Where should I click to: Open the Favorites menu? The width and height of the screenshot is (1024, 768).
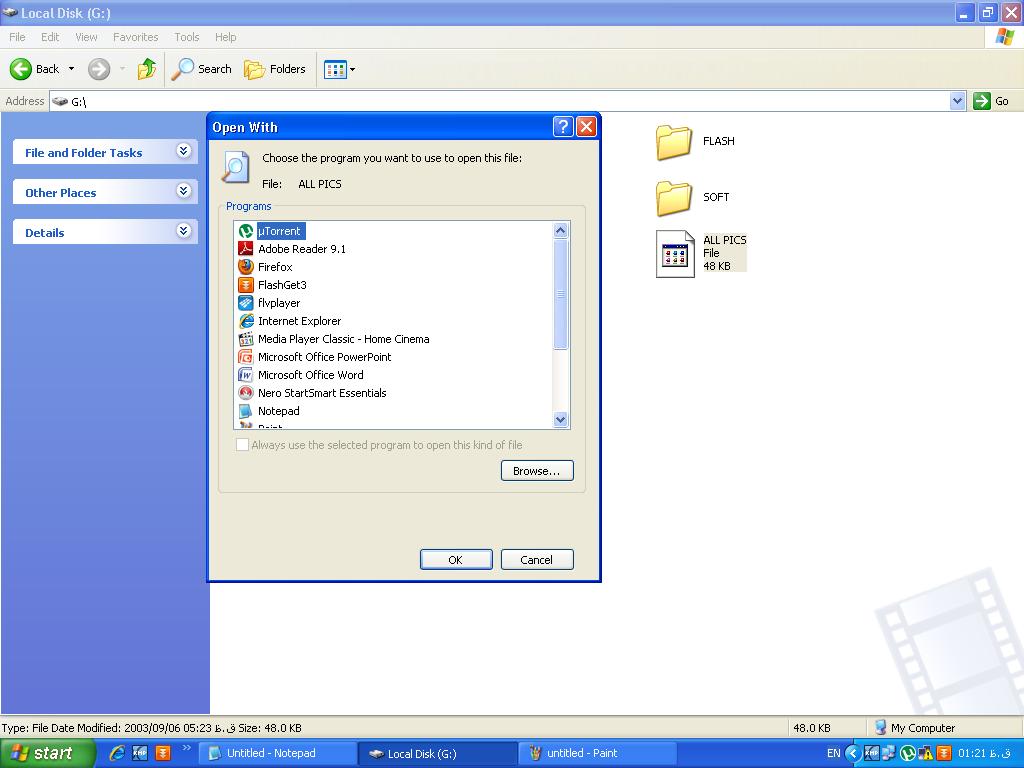(x=135, y=37)
